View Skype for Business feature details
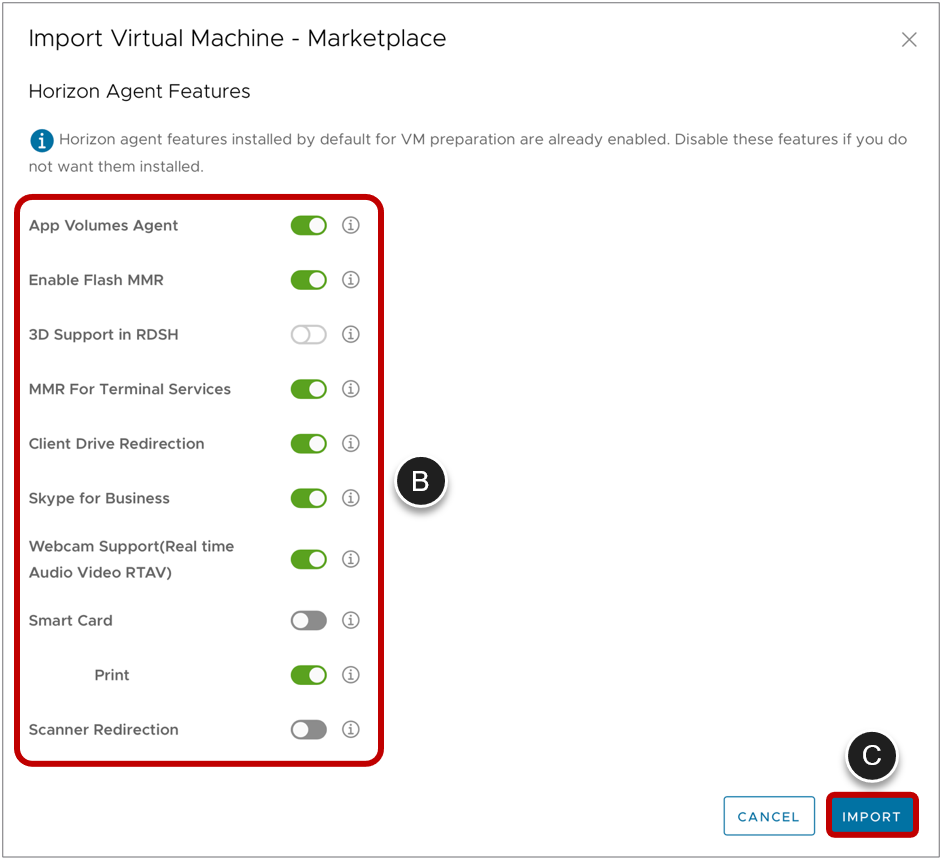This screenshot has height=860, width=942. (350, 498)
